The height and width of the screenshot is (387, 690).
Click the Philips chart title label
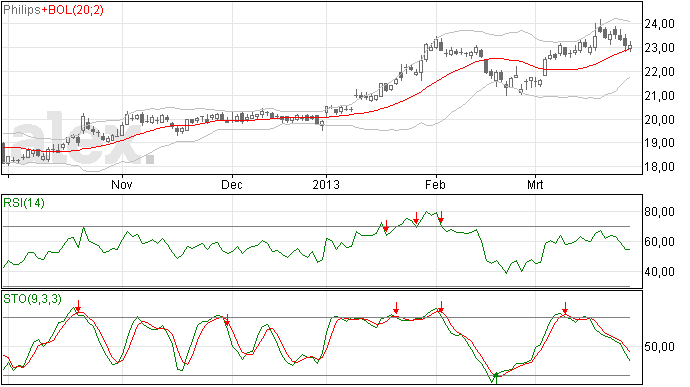pos(22,10)
